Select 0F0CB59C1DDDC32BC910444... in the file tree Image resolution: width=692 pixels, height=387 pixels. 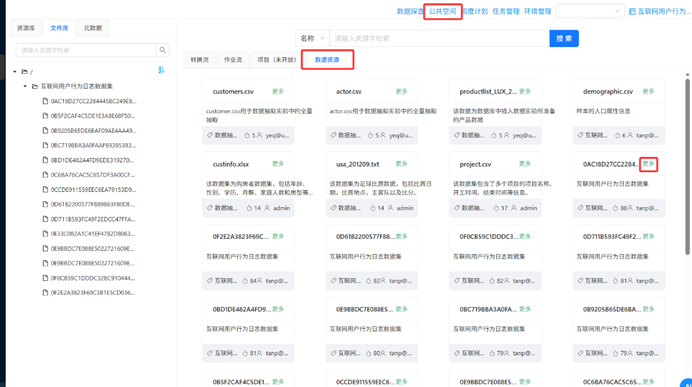[x=93, y=278]
